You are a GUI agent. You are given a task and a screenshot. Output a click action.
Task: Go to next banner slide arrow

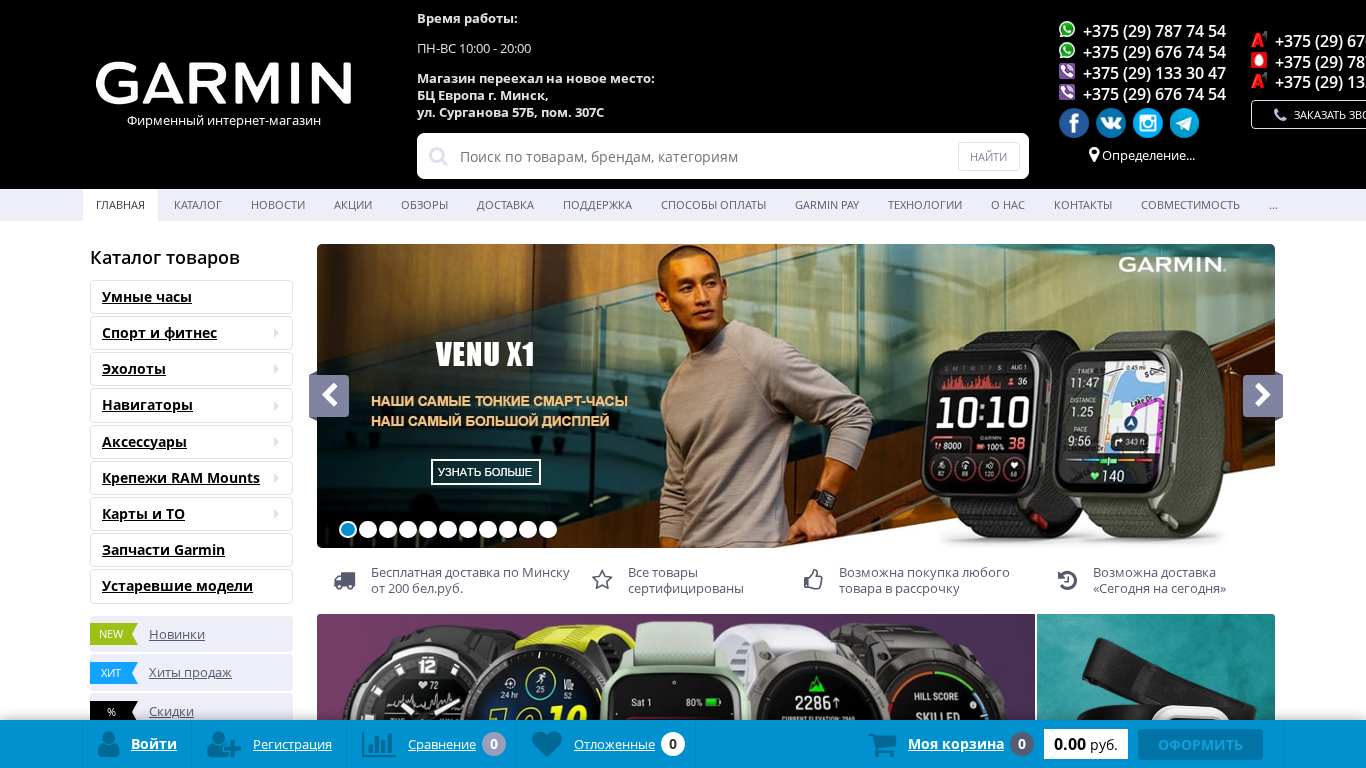(x=1263, y=396)
